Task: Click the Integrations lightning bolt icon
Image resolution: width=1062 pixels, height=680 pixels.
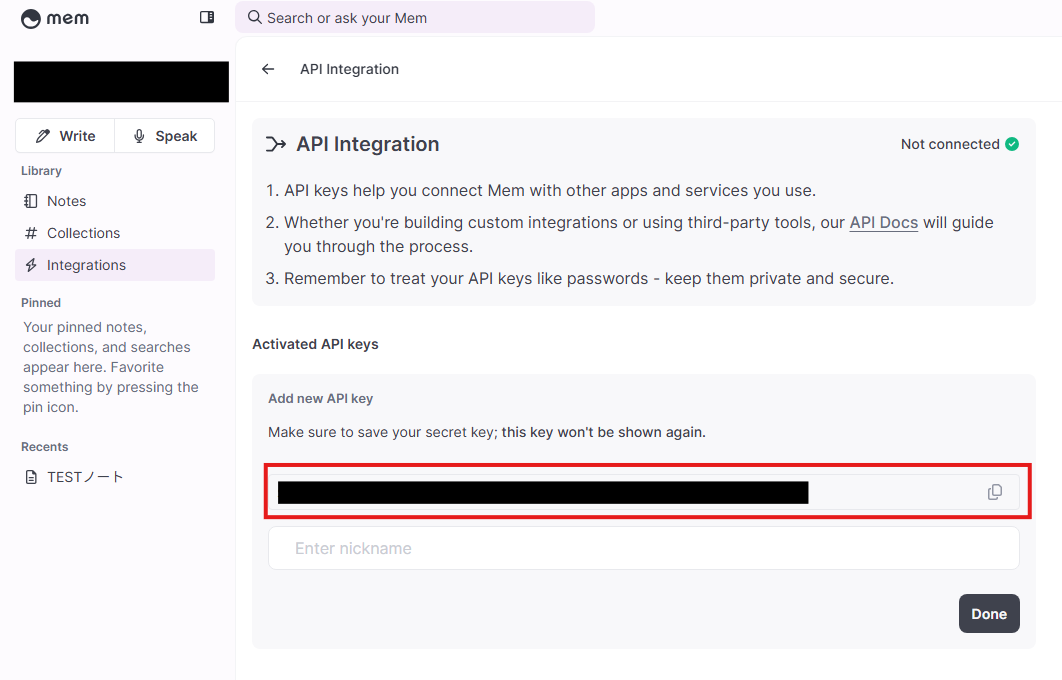Action: (x=31, y=265)
